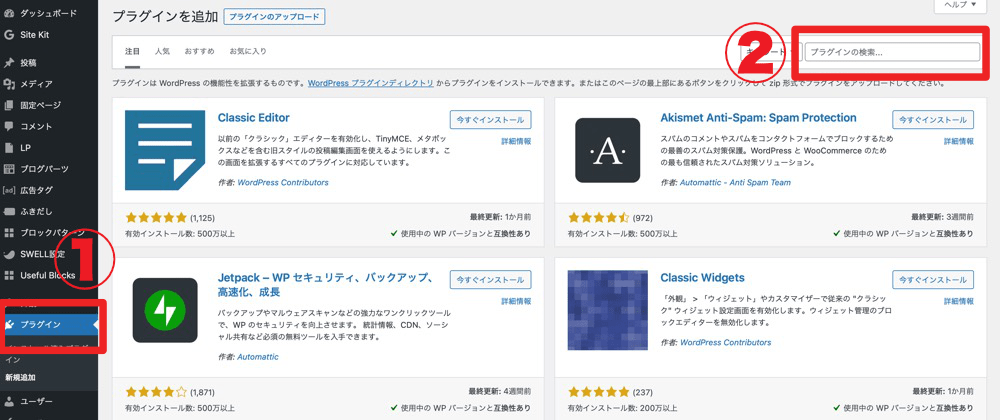
Task: Click the プラグインのアップロード button
Action: coord(274,17)
